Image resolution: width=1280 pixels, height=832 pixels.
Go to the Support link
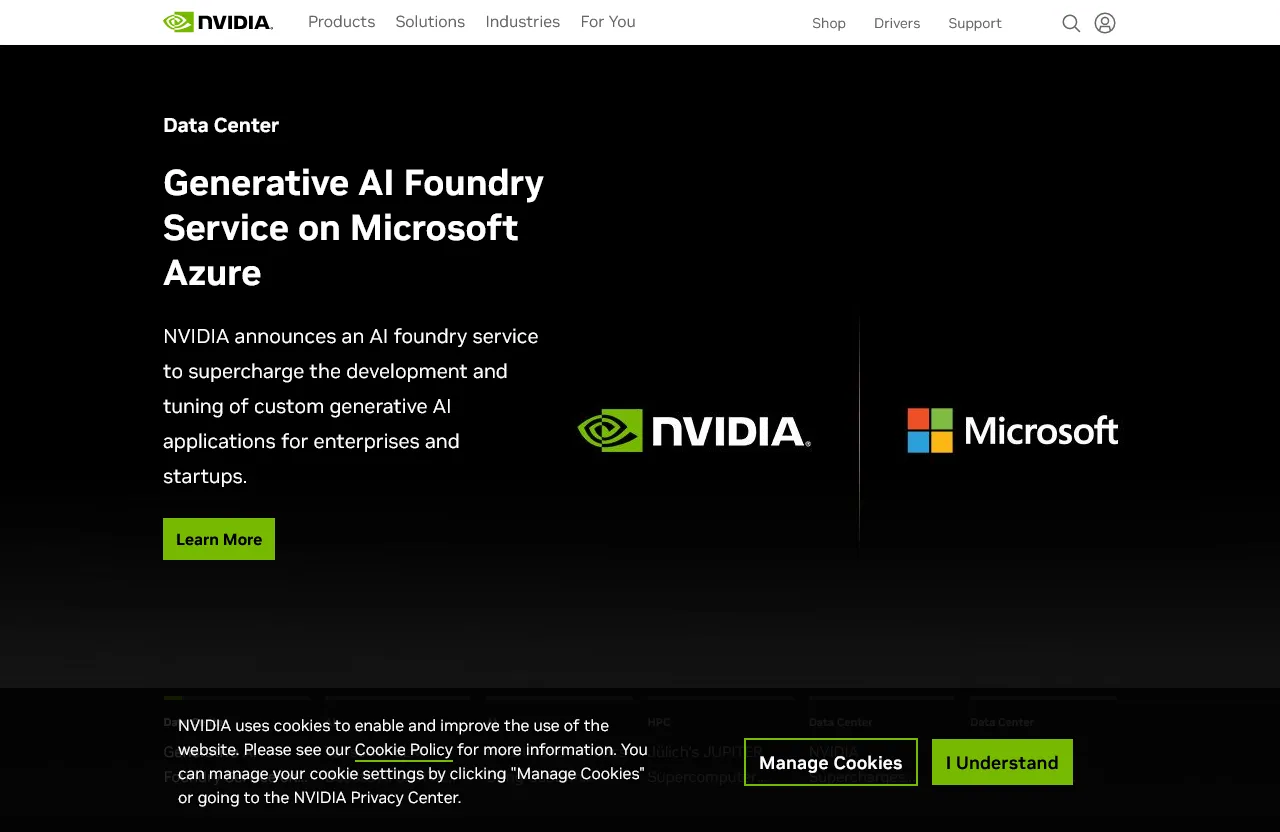pyautogui.click(x=975, y=23)
